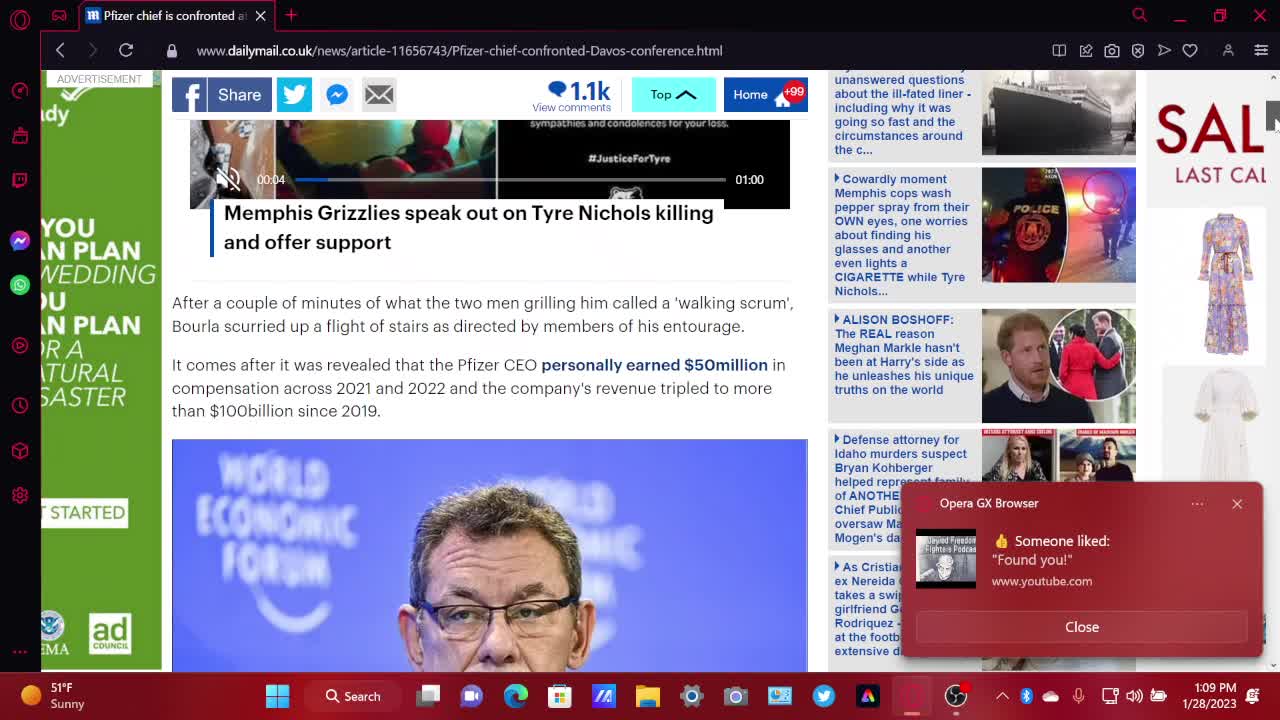Share article via Messenger button

(x=337, y=95)
